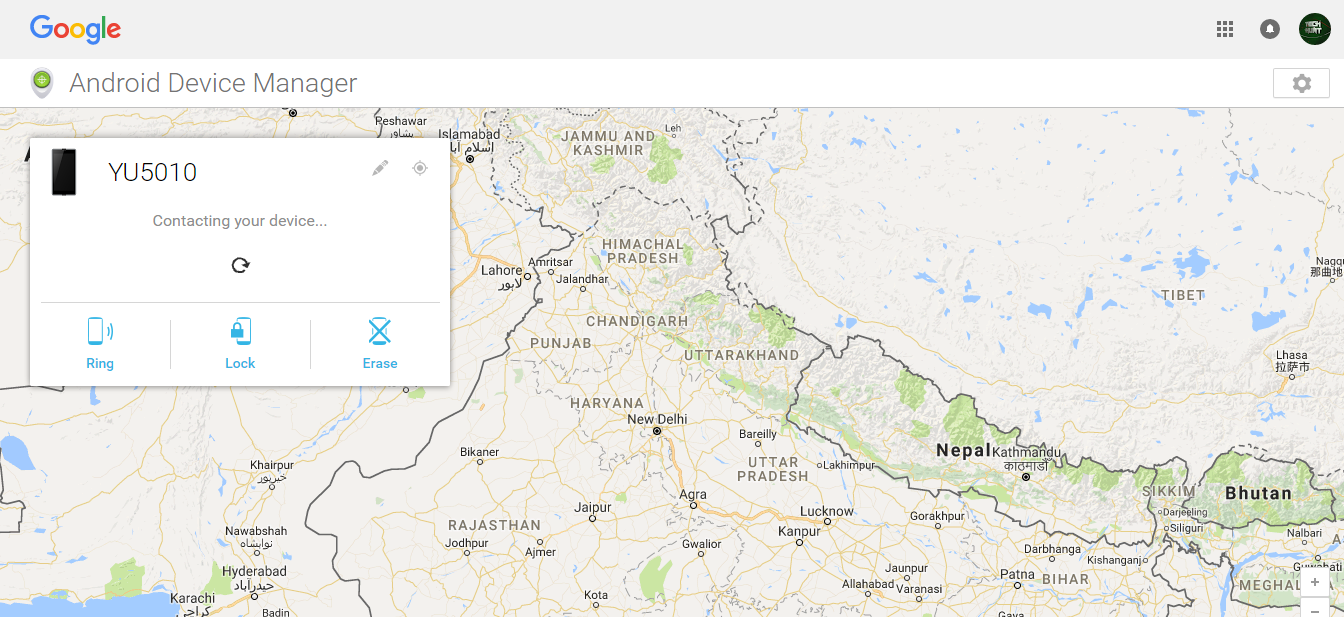Open the account profile avatar
Viewport: 1344px width, 617px height.
pyautogui.click(x=1315, y=29)
